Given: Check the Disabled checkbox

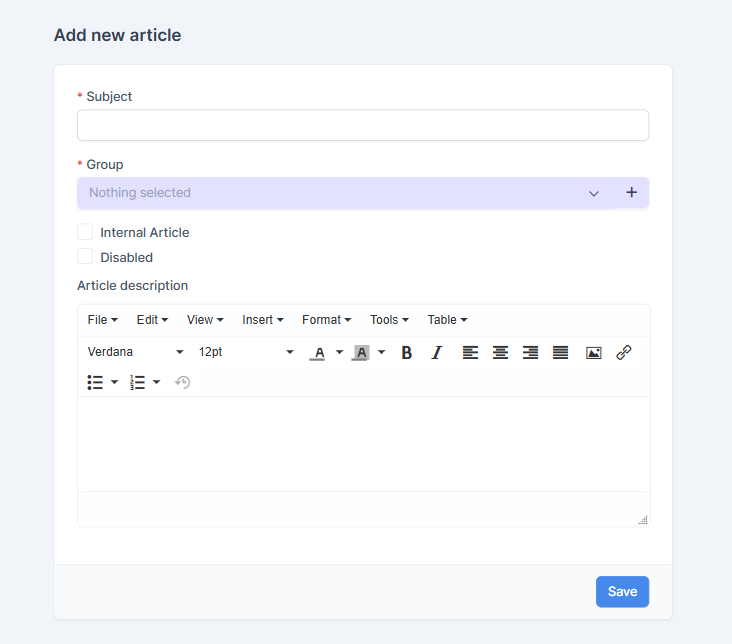Looking at the screenshot, I should click(x=85, y=257).
